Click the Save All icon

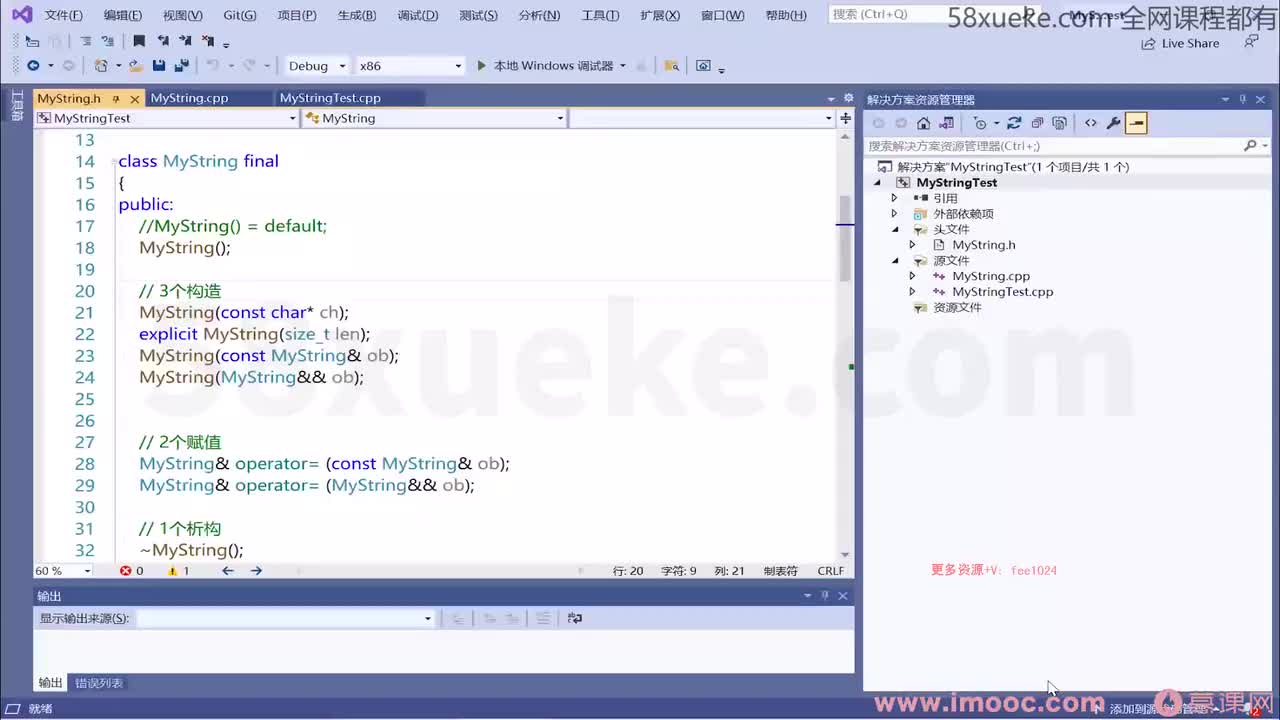[181, 65]
